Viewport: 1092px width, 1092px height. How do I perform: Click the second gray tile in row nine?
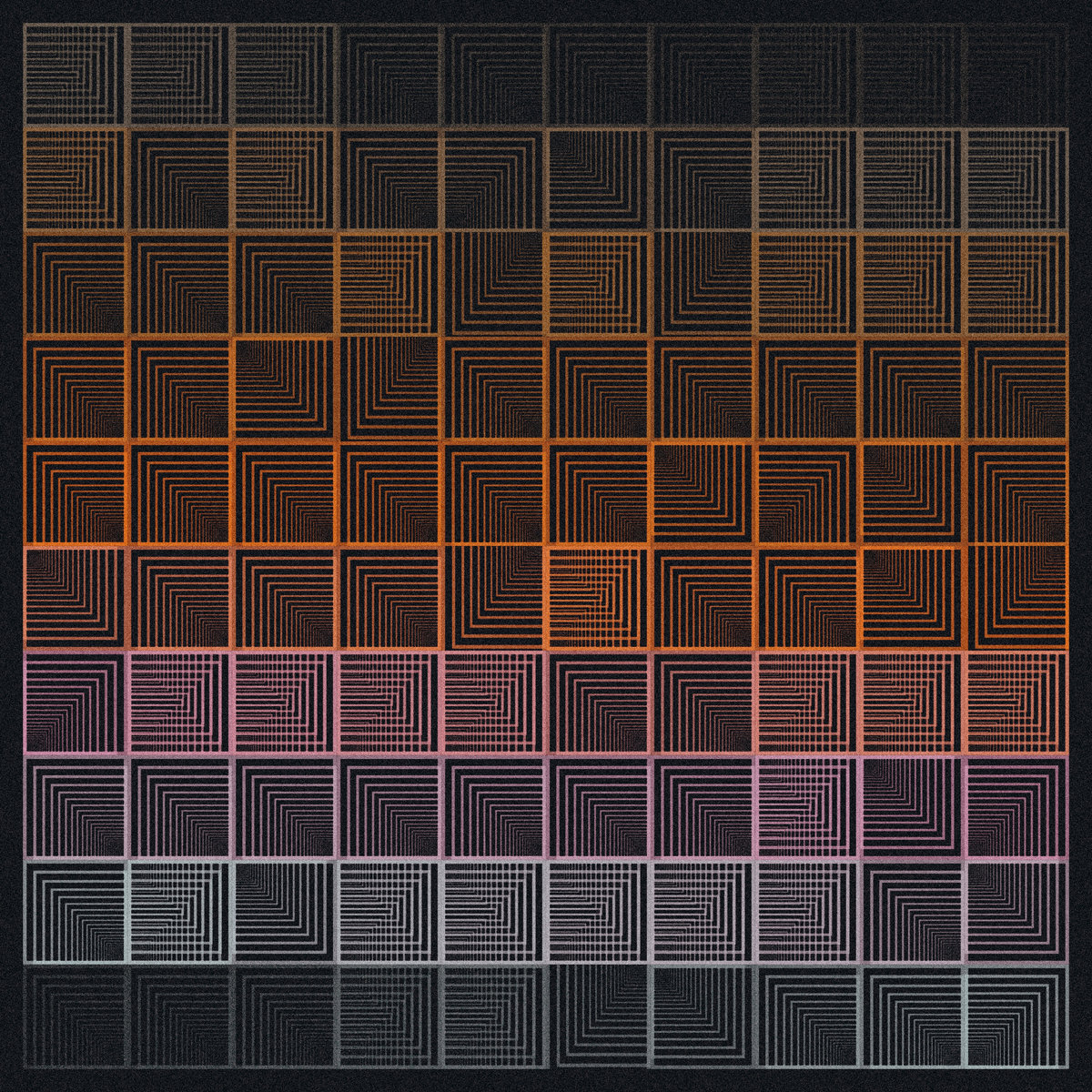coord(179,912)
